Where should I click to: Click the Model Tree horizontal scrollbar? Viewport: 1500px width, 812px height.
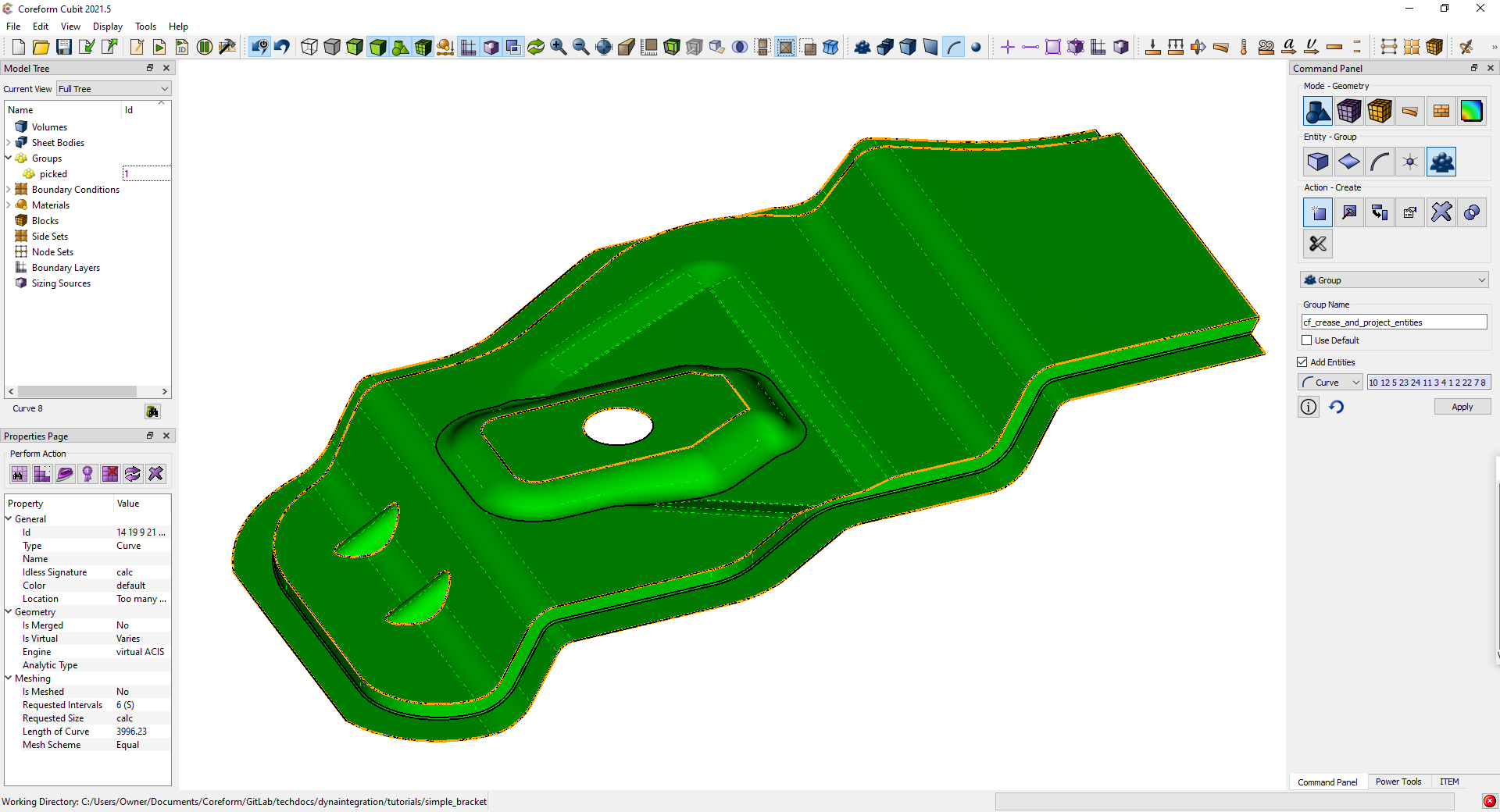(77, 392)
